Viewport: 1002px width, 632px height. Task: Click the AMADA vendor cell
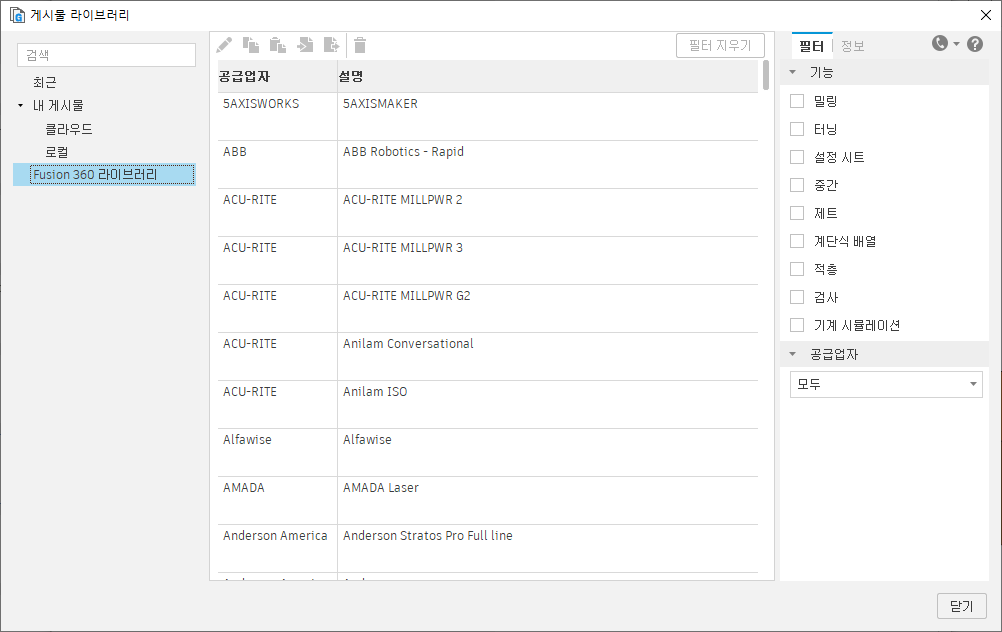pyautogui.click(x=277, y=500)
